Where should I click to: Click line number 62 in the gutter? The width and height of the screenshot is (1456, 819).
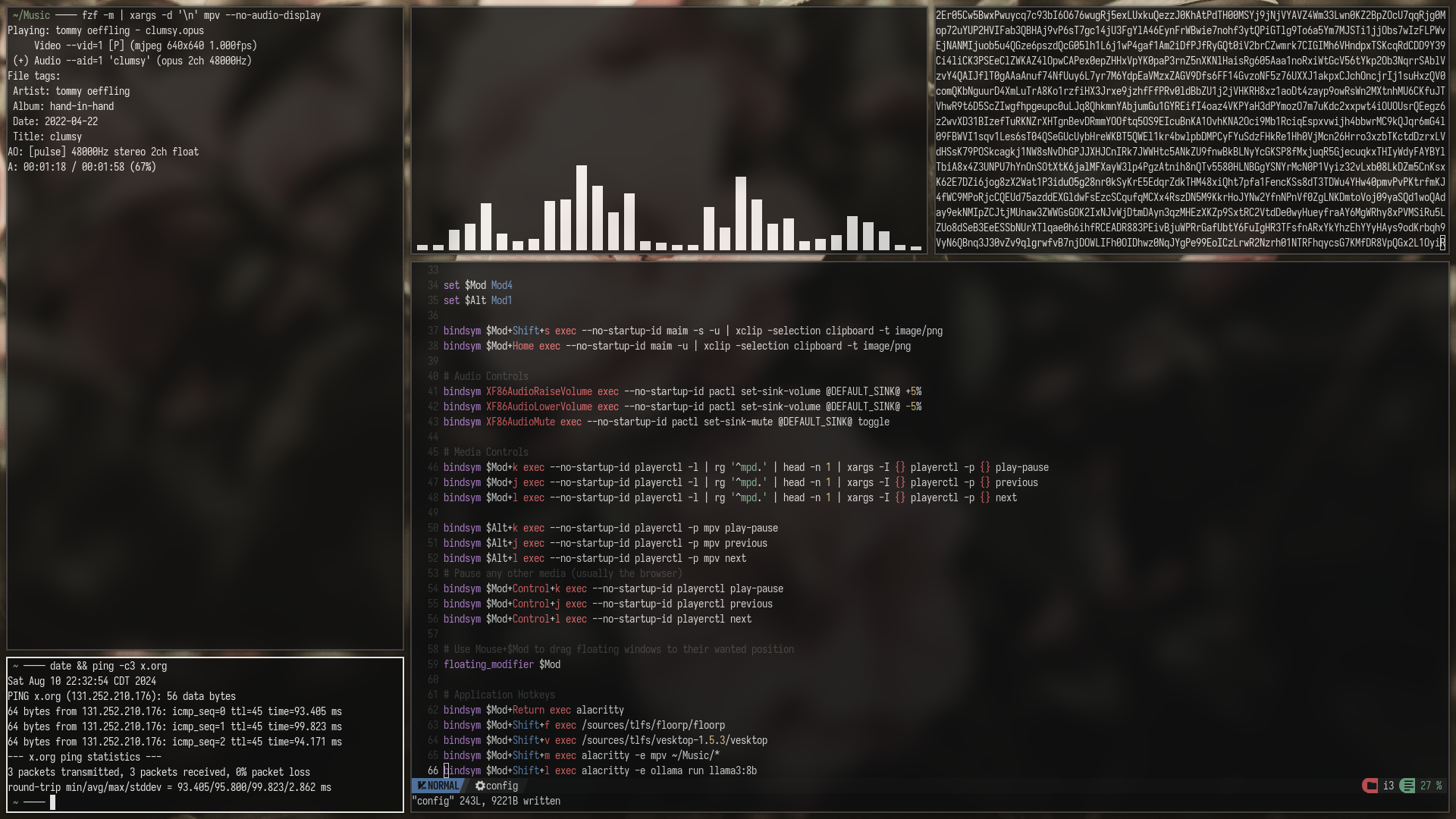(433, 710)
